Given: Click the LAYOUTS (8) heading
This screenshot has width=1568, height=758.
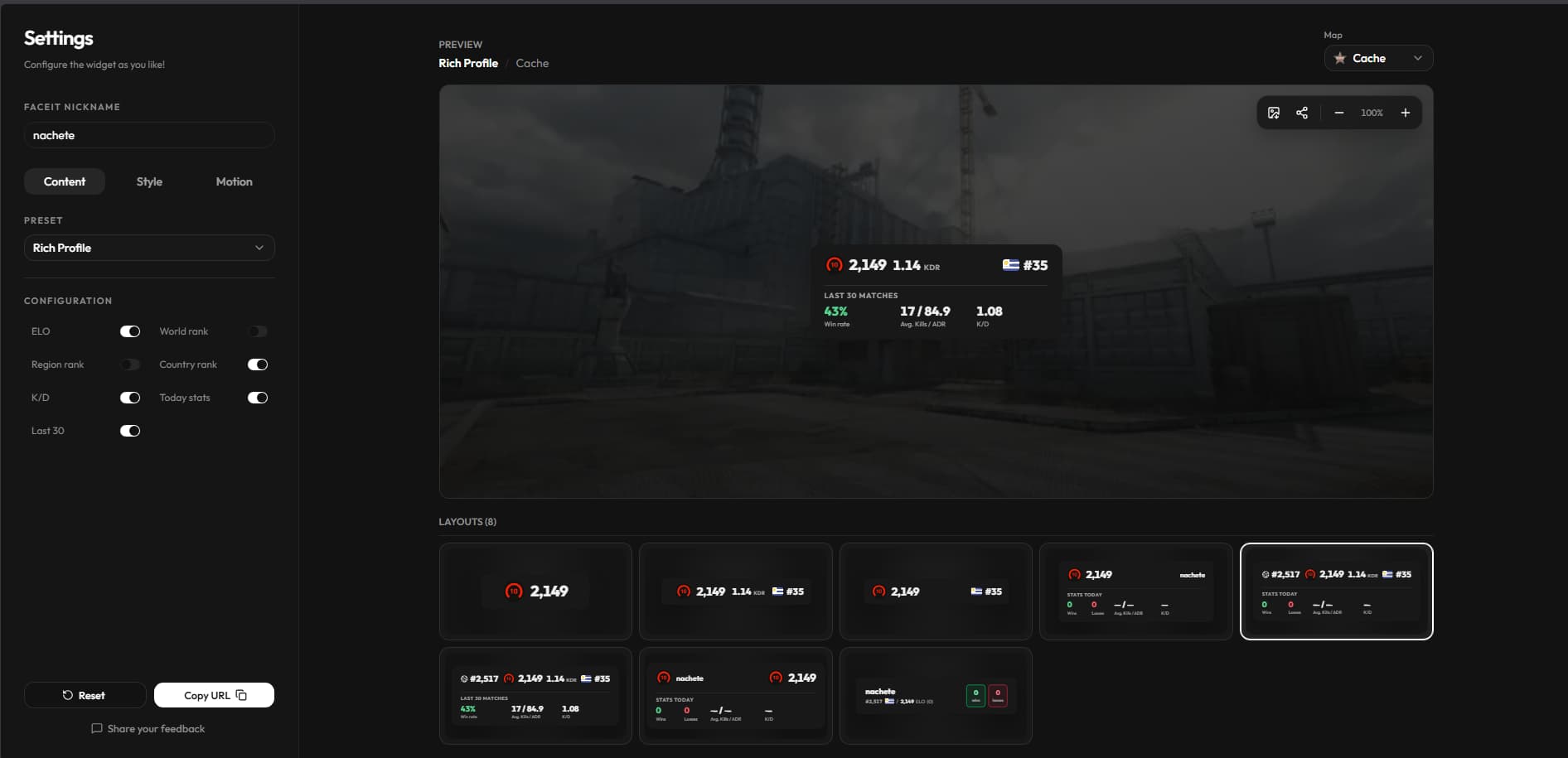Looking at the screenshot, I should tap(467, 522).
